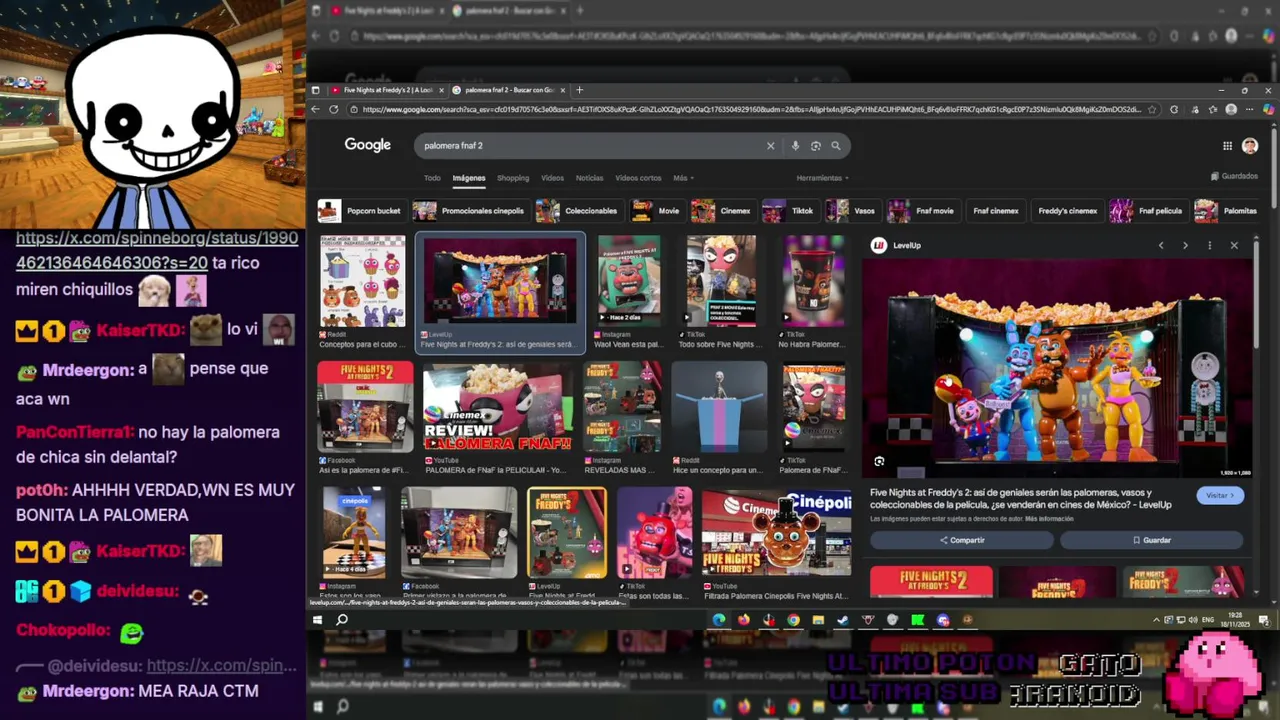The image size is (1280, 720).
Task: Open the x.com spinneborg link in chat
Action: (x=157, y=251)
